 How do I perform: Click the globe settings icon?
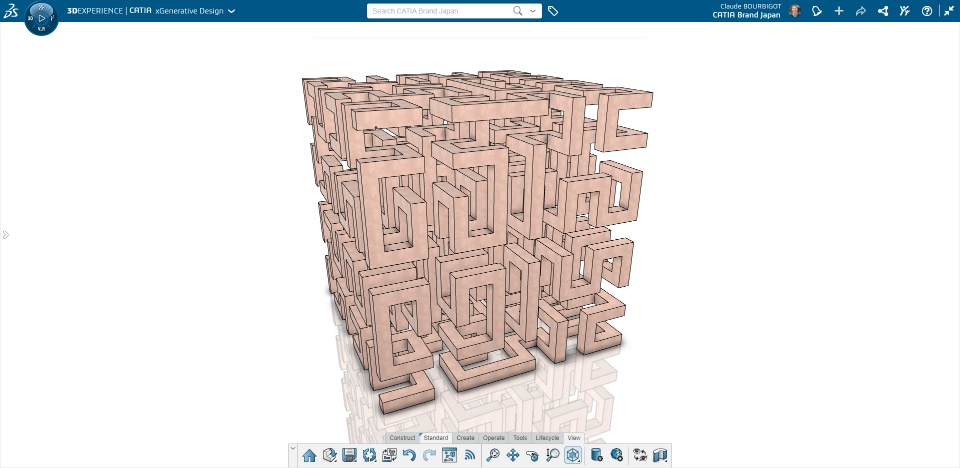pos(617,455)
